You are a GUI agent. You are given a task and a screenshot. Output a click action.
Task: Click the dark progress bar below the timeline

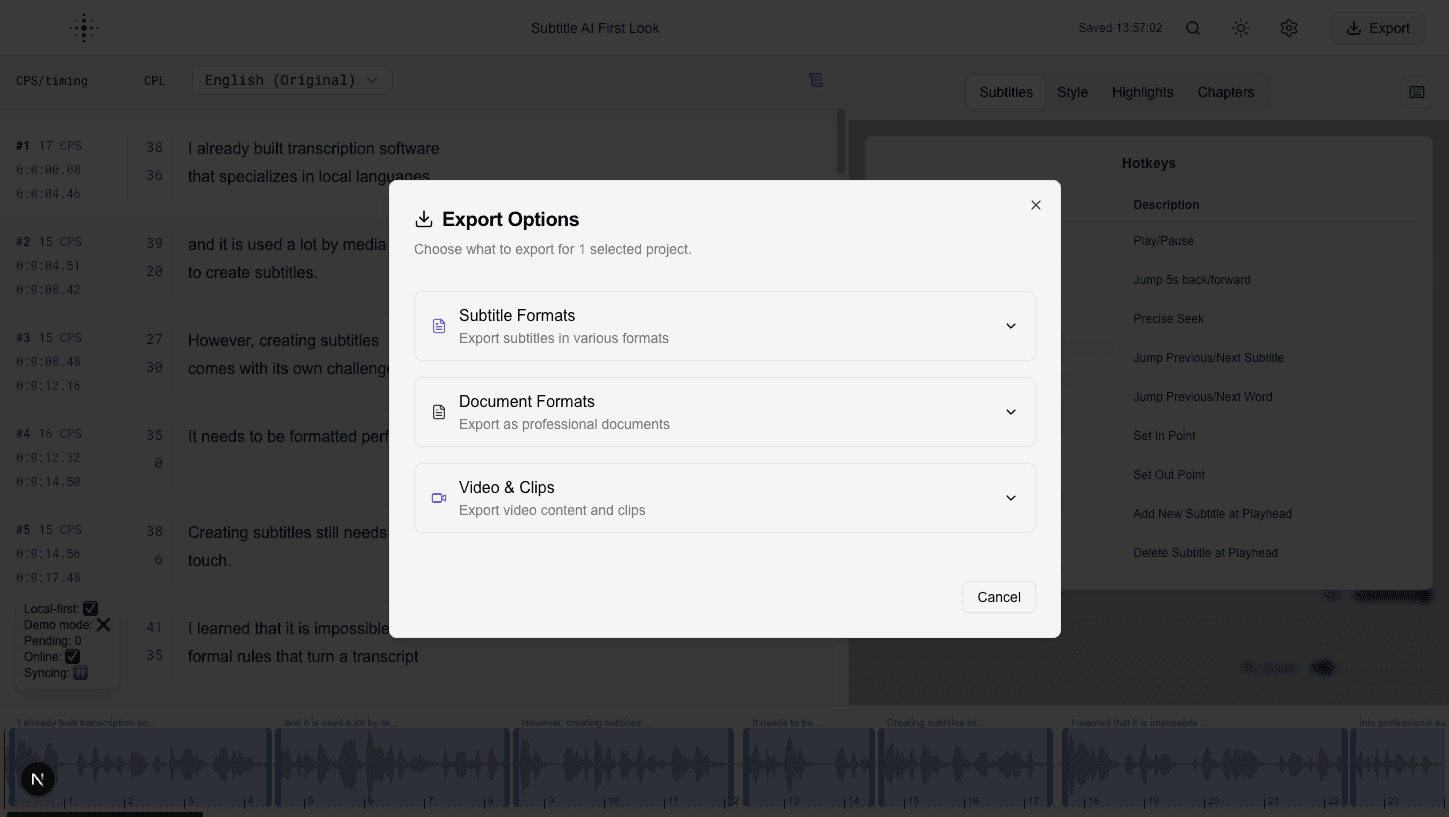tap(105, 813)
